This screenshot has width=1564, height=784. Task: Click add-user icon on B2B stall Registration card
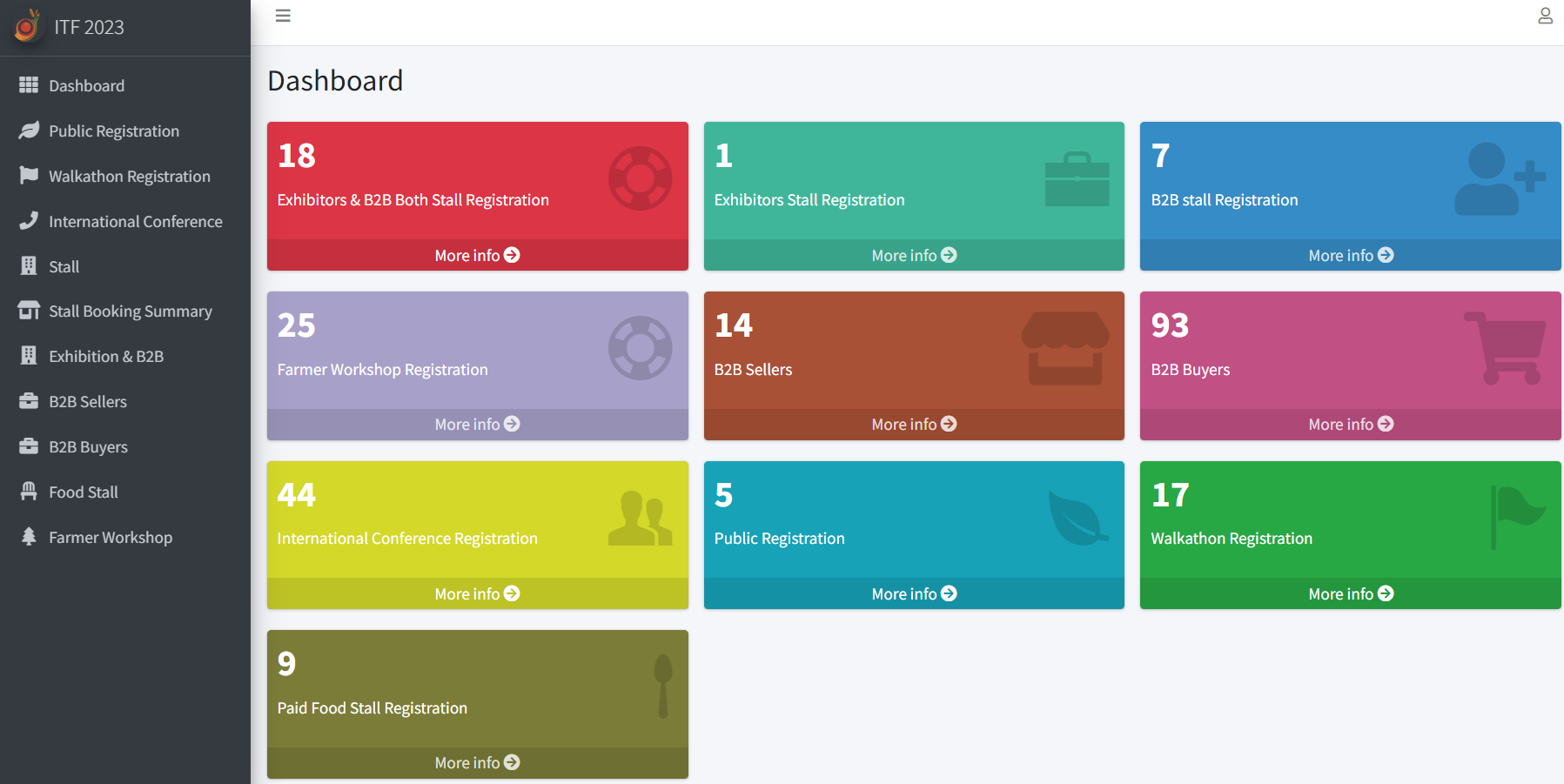[x=1500, y=179]
